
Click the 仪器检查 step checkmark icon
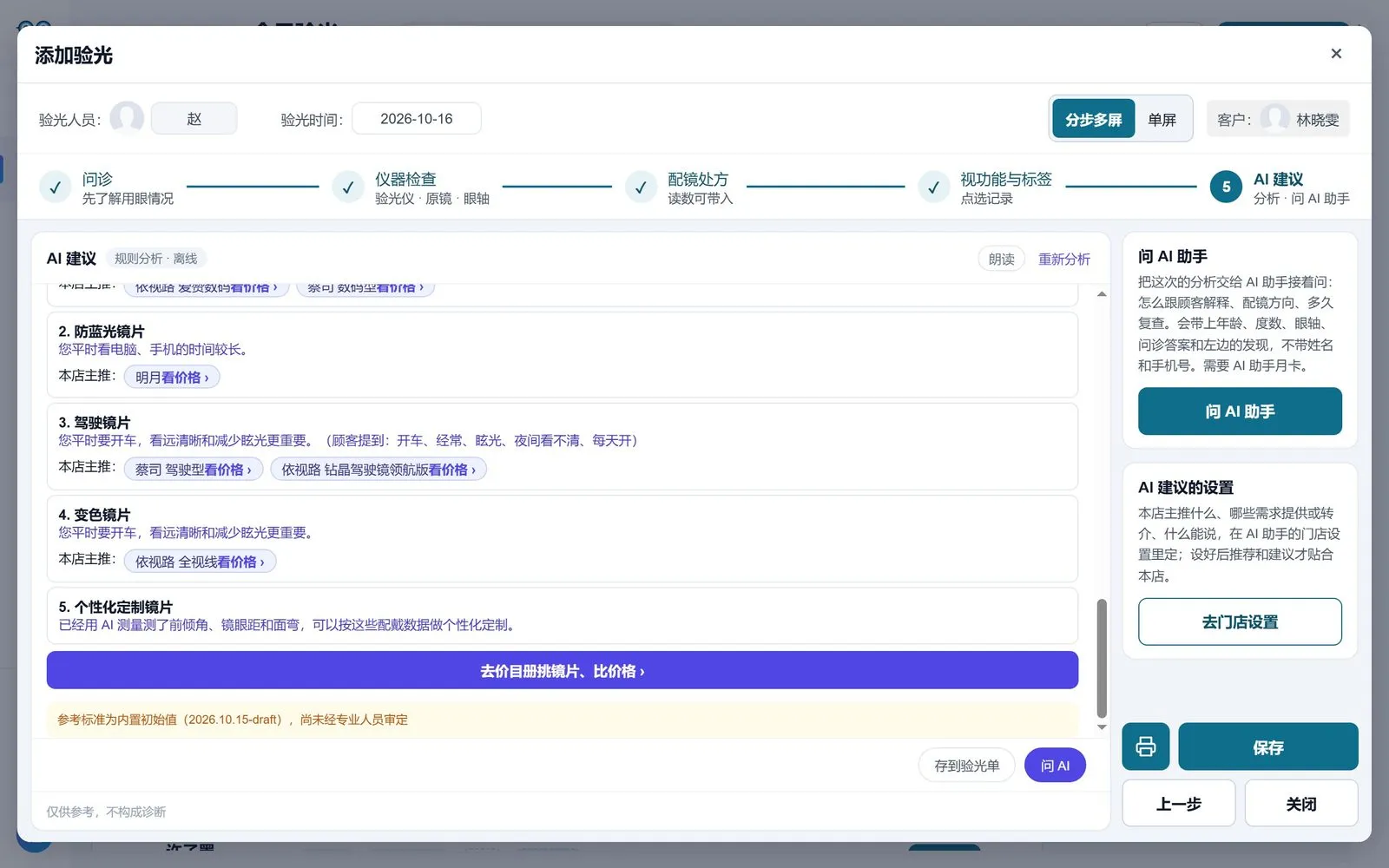[347, 187]
